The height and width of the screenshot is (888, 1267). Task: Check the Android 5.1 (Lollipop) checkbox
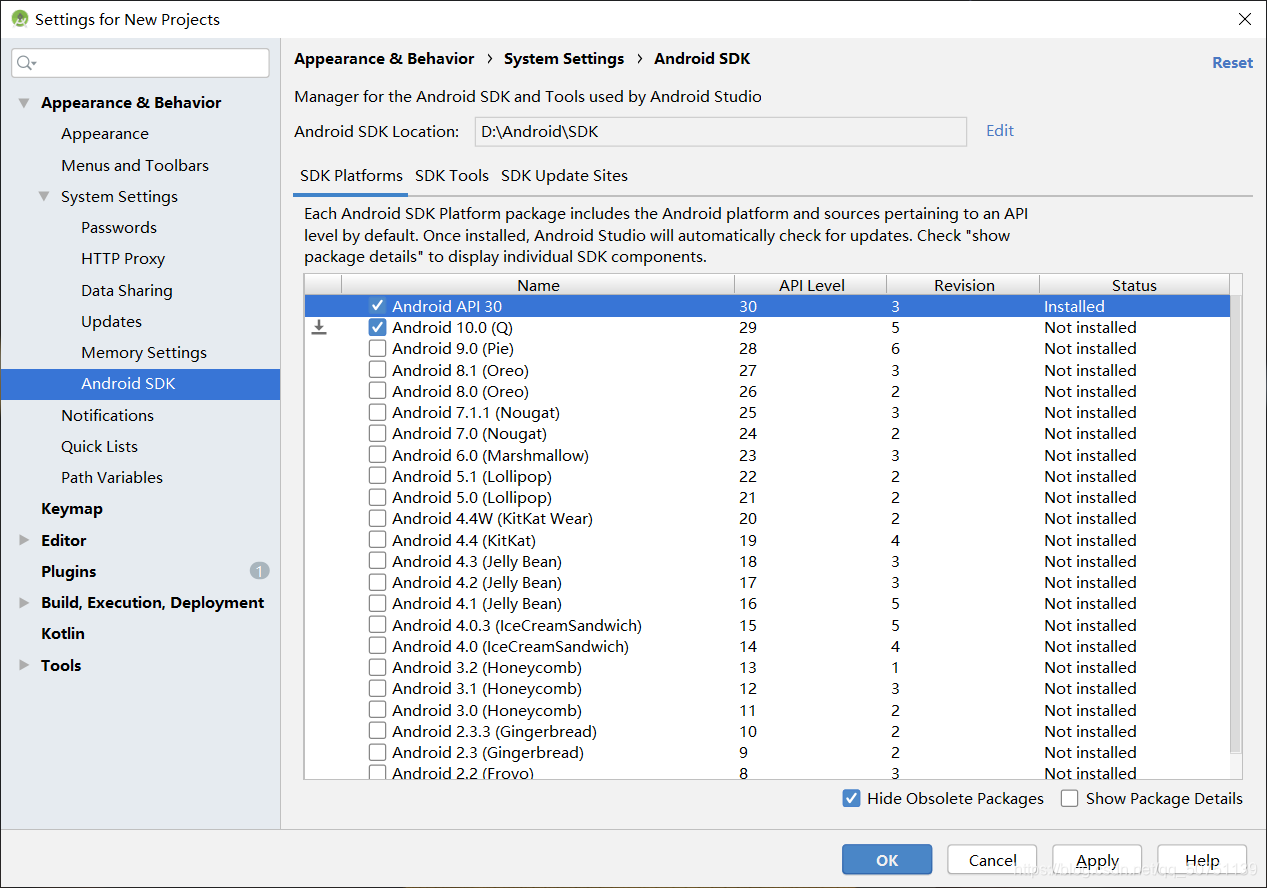[377, 476]
